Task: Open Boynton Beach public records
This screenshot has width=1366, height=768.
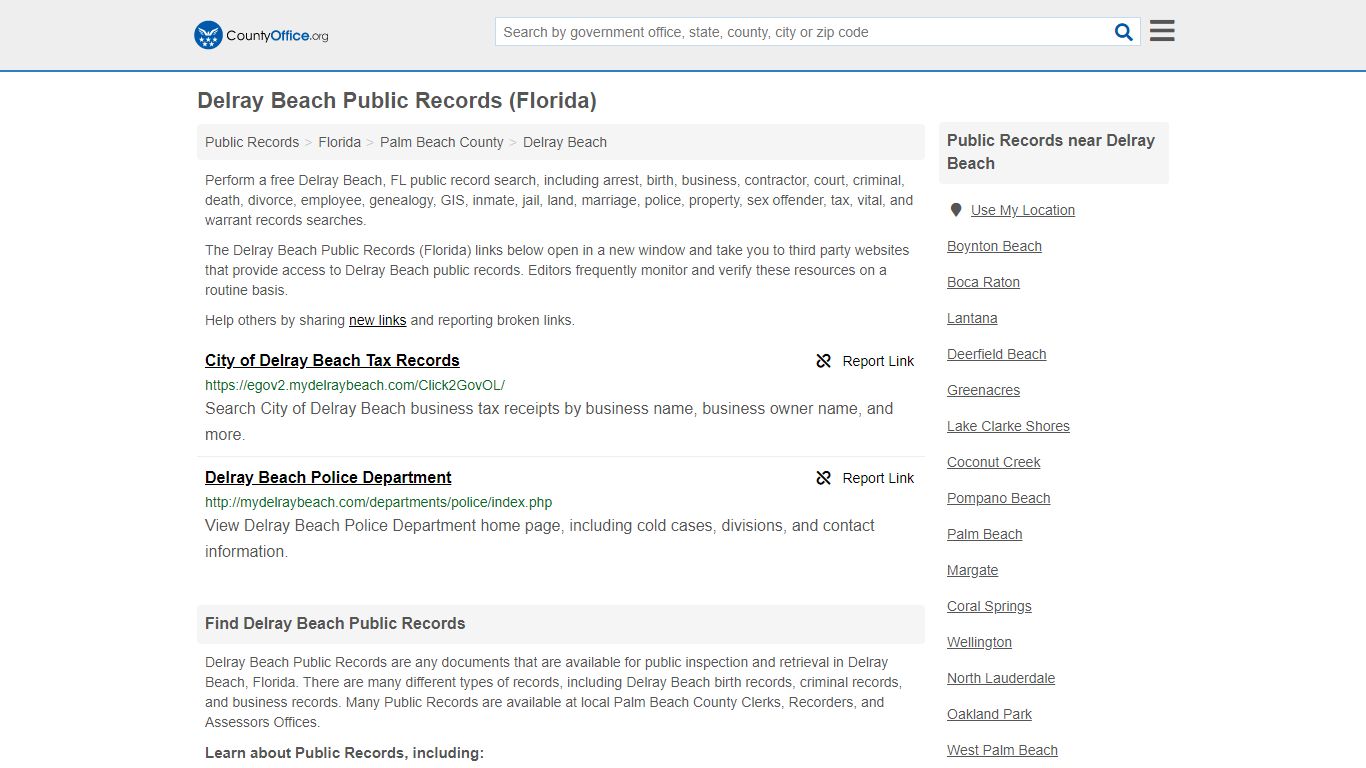Action: coord(994,246)
